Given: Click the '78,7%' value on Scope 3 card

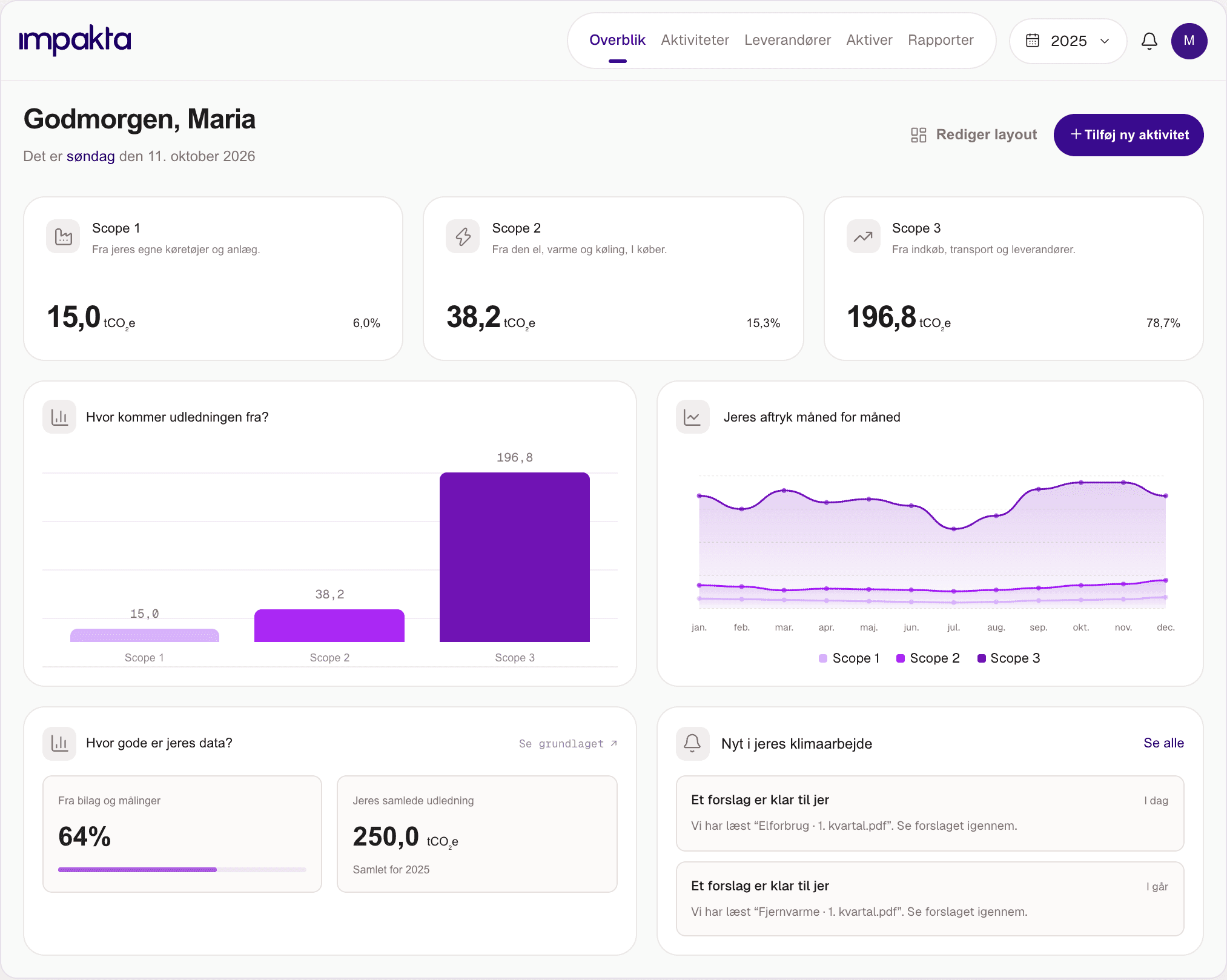Looking at the screenshot, I should click(x=1163, y=323).
